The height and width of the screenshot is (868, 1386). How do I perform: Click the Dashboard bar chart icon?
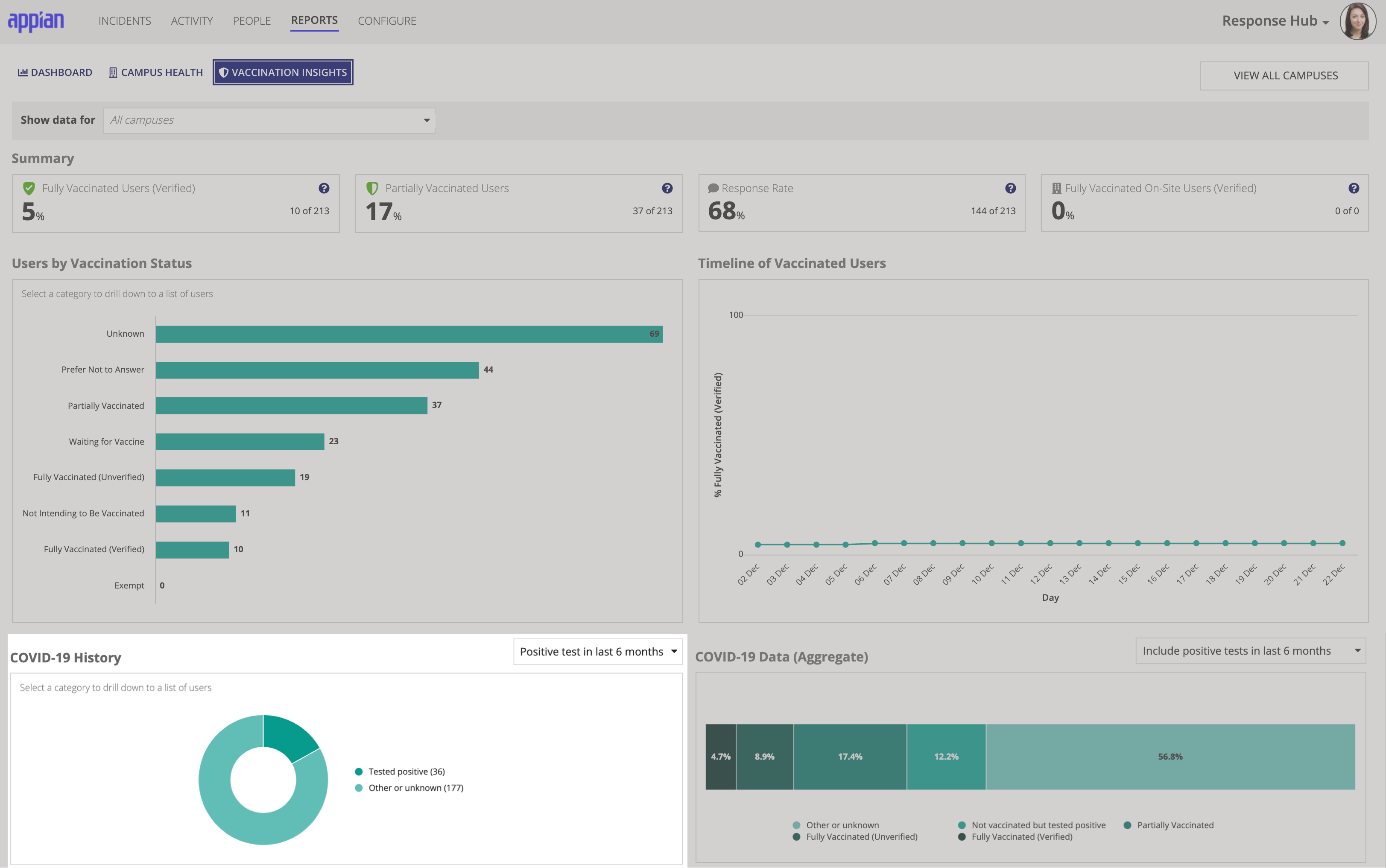tap(23, 73)
